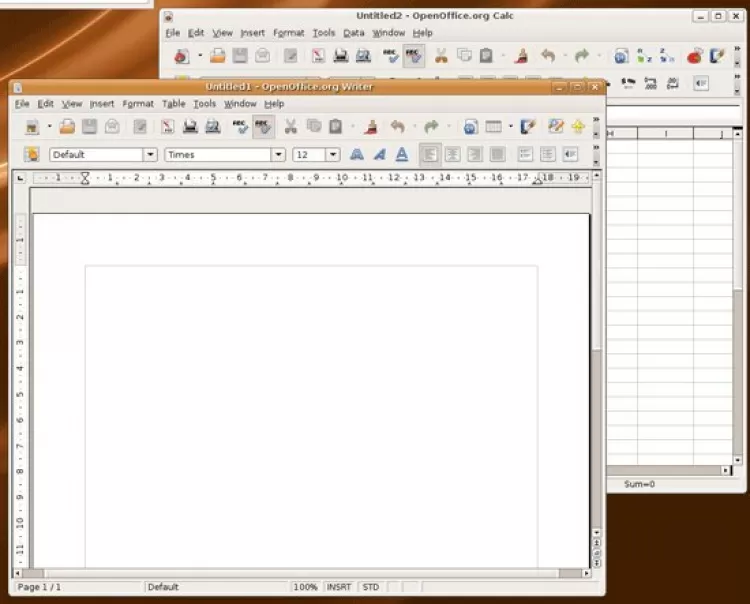Open the Table menu in Writer
This screenshot has height=604, width=750.
174,104
